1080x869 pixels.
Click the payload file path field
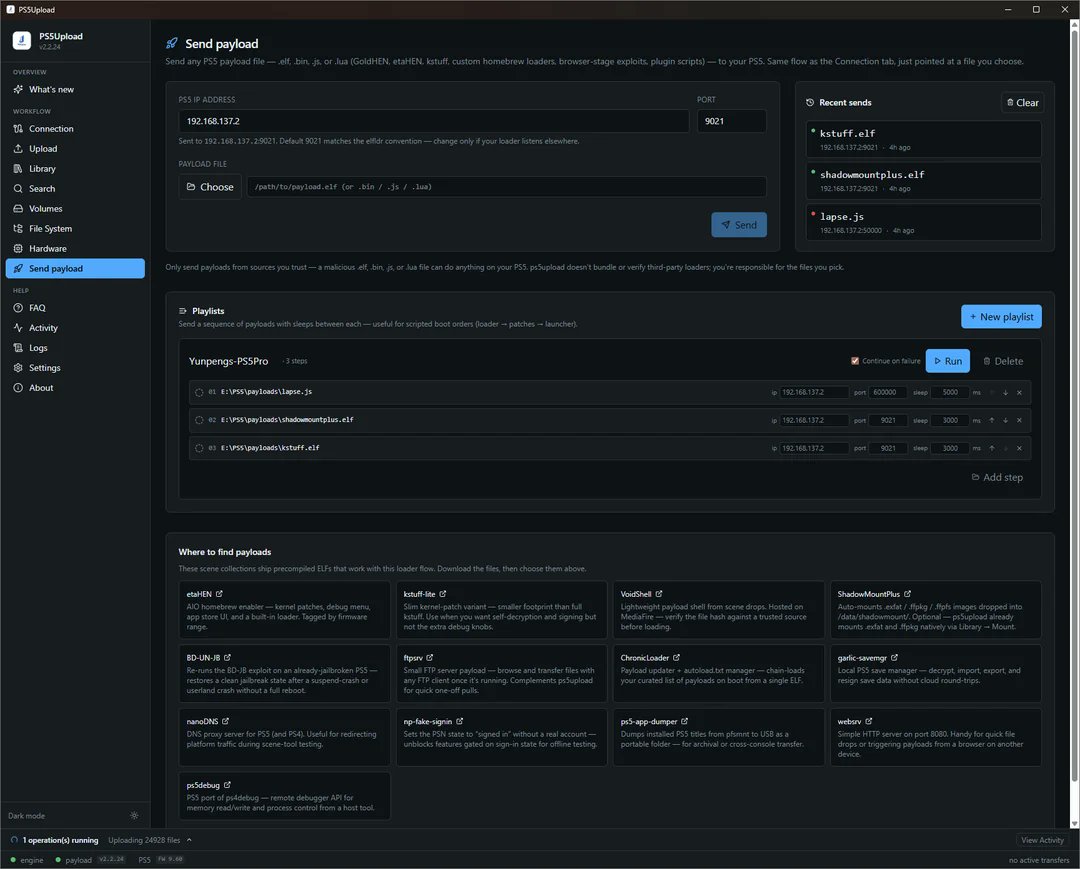pos(506,187)
